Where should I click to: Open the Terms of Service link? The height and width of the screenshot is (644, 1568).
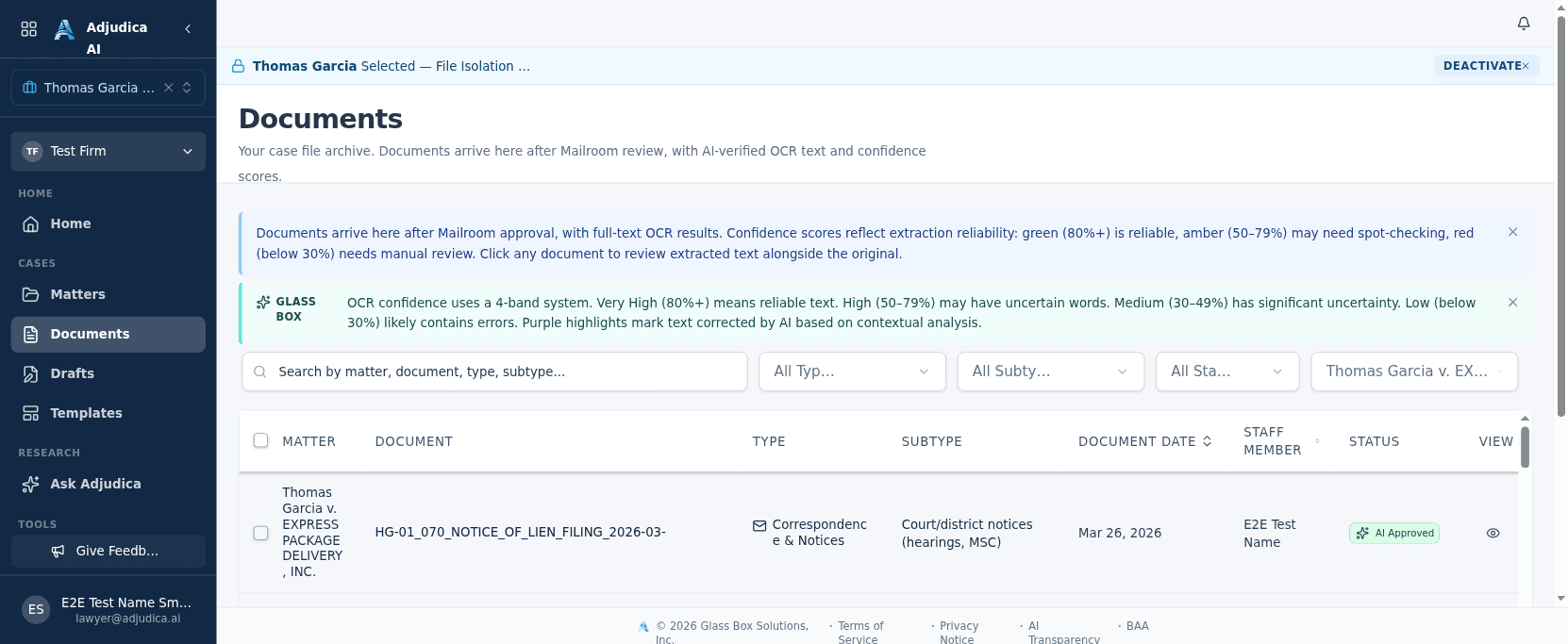(860, 633)
